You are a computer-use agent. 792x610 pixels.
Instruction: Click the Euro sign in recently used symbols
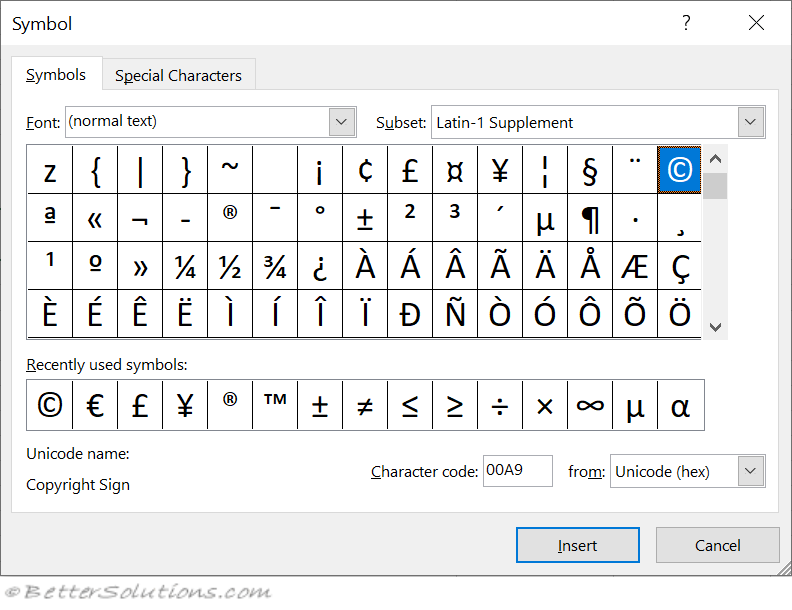tap(95, 405)
